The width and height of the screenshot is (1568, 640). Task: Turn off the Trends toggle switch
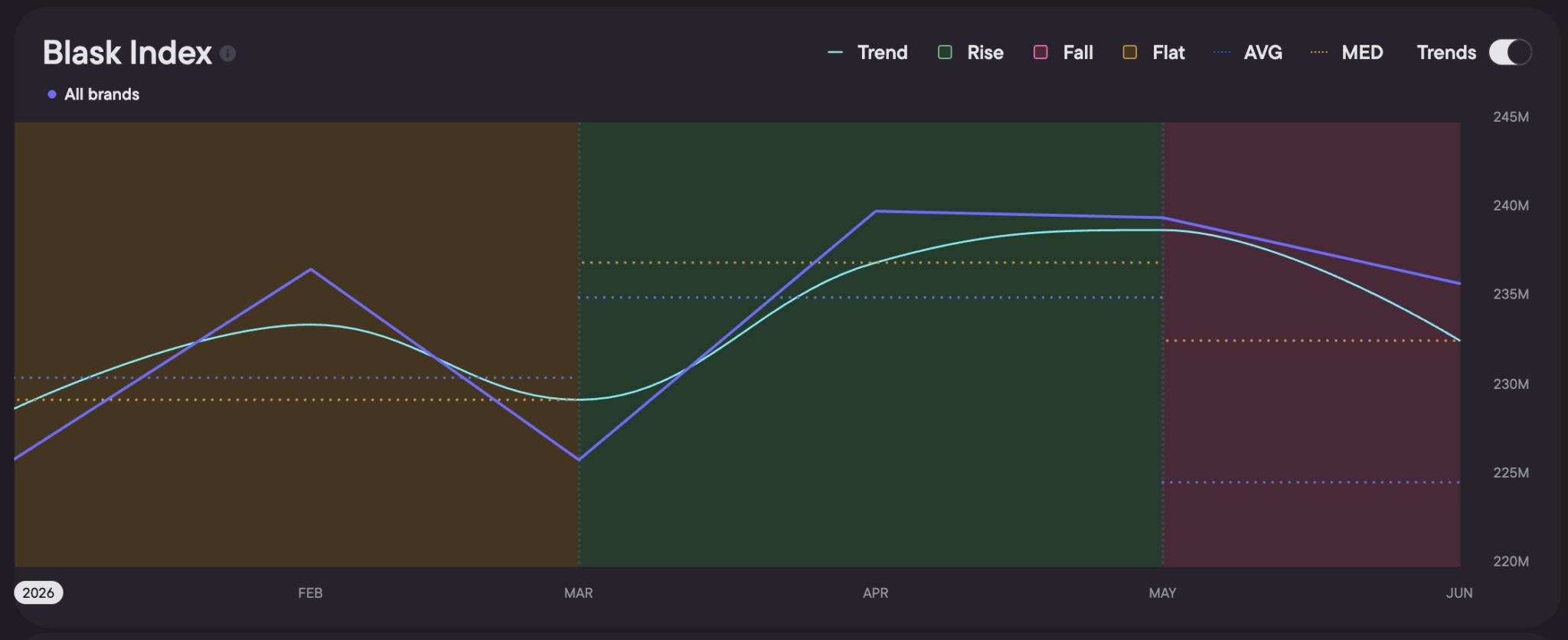click(x=1510, y=52)
